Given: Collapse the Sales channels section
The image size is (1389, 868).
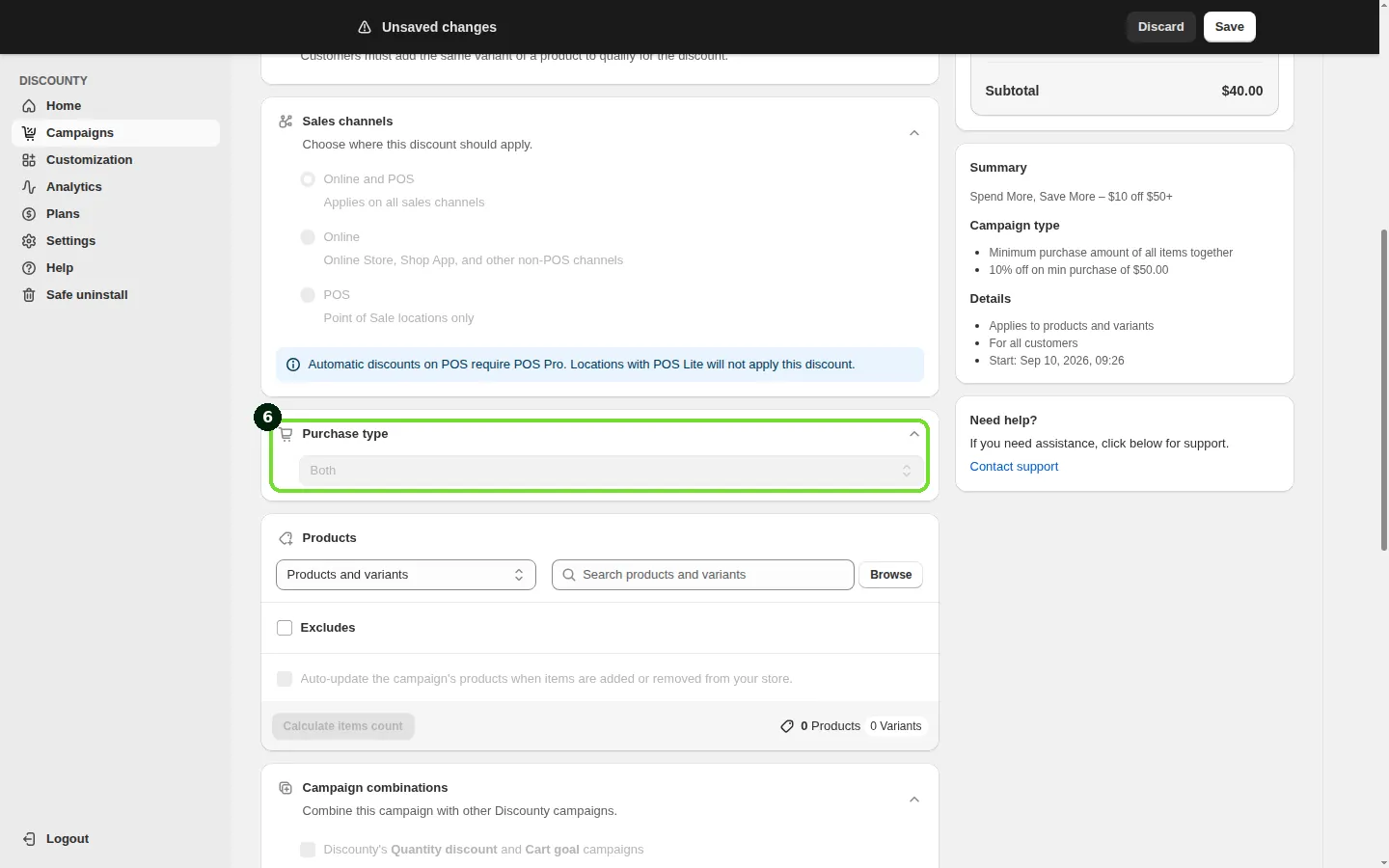Looking at the screenshot, I should point(914,133).
